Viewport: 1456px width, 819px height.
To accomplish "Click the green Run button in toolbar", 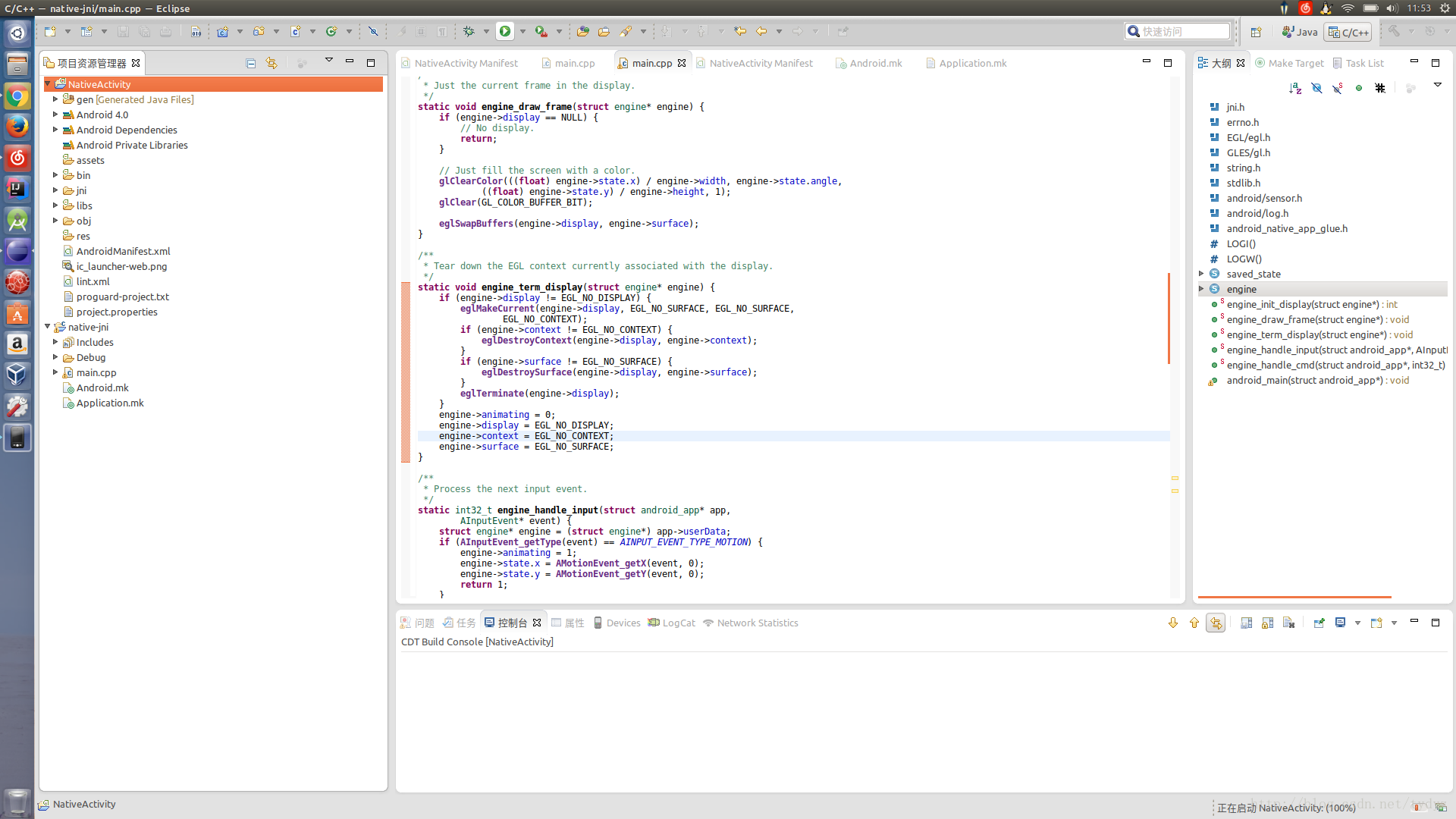I will [505, 31].
